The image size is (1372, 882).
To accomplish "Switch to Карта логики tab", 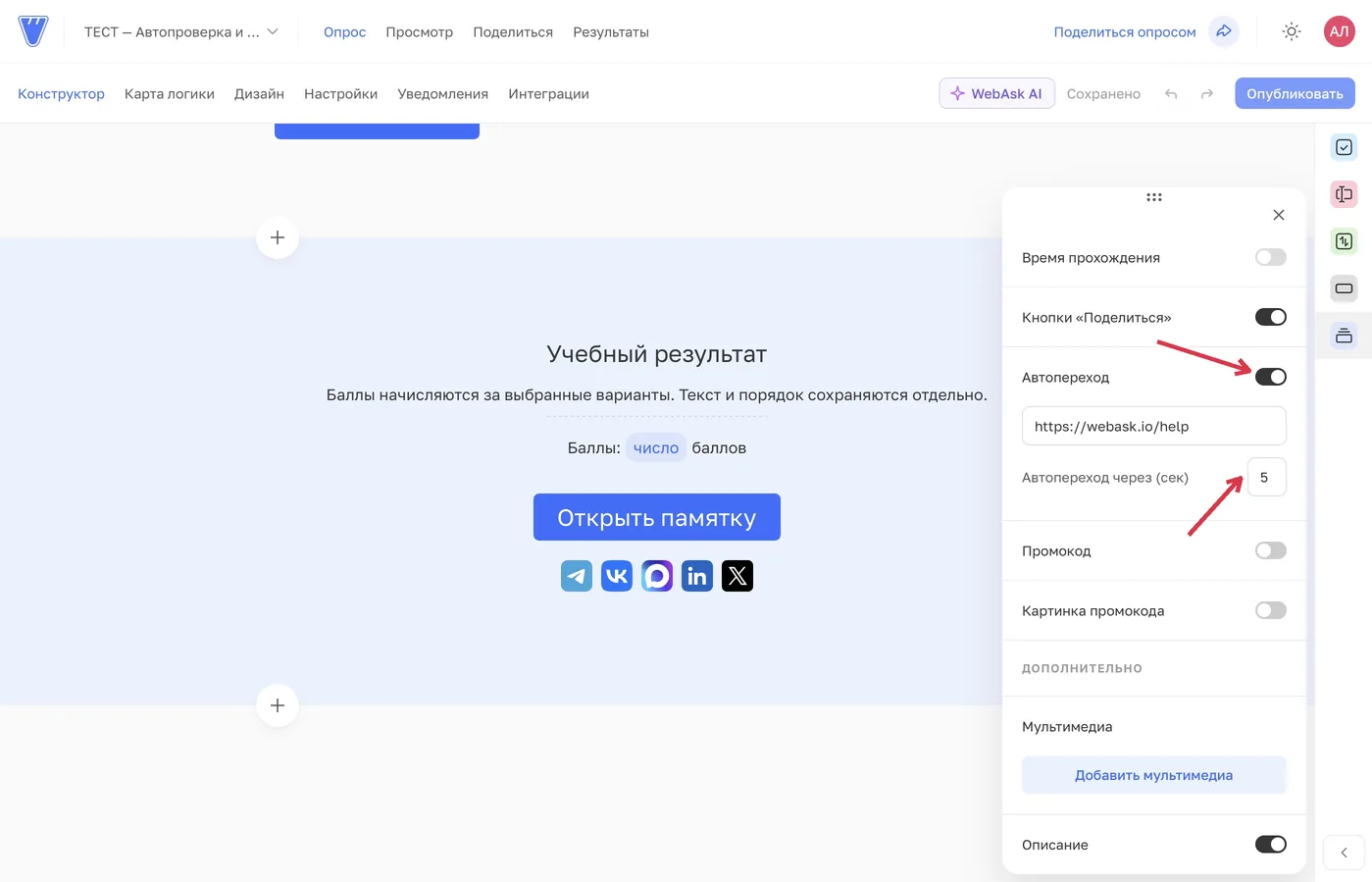I will [170, 94].
